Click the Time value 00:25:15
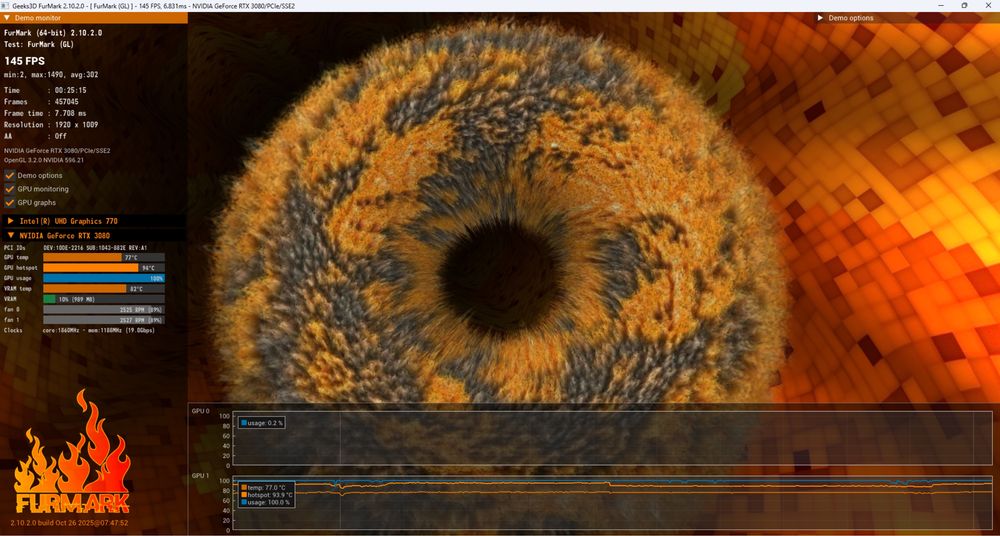This screenshot has width=1000, height=536. (70, 90)
